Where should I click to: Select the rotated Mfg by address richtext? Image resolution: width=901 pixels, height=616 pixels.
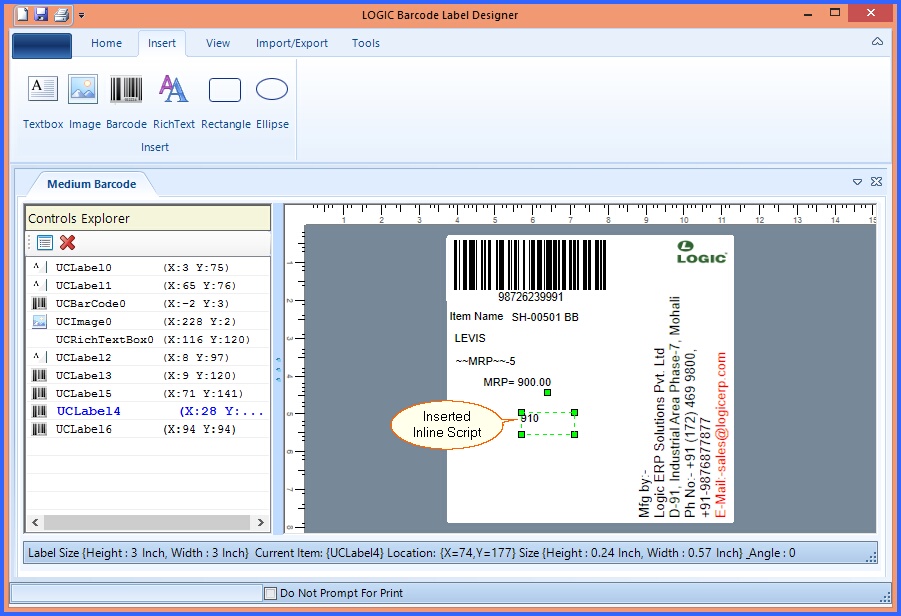(x=683, y=407)
